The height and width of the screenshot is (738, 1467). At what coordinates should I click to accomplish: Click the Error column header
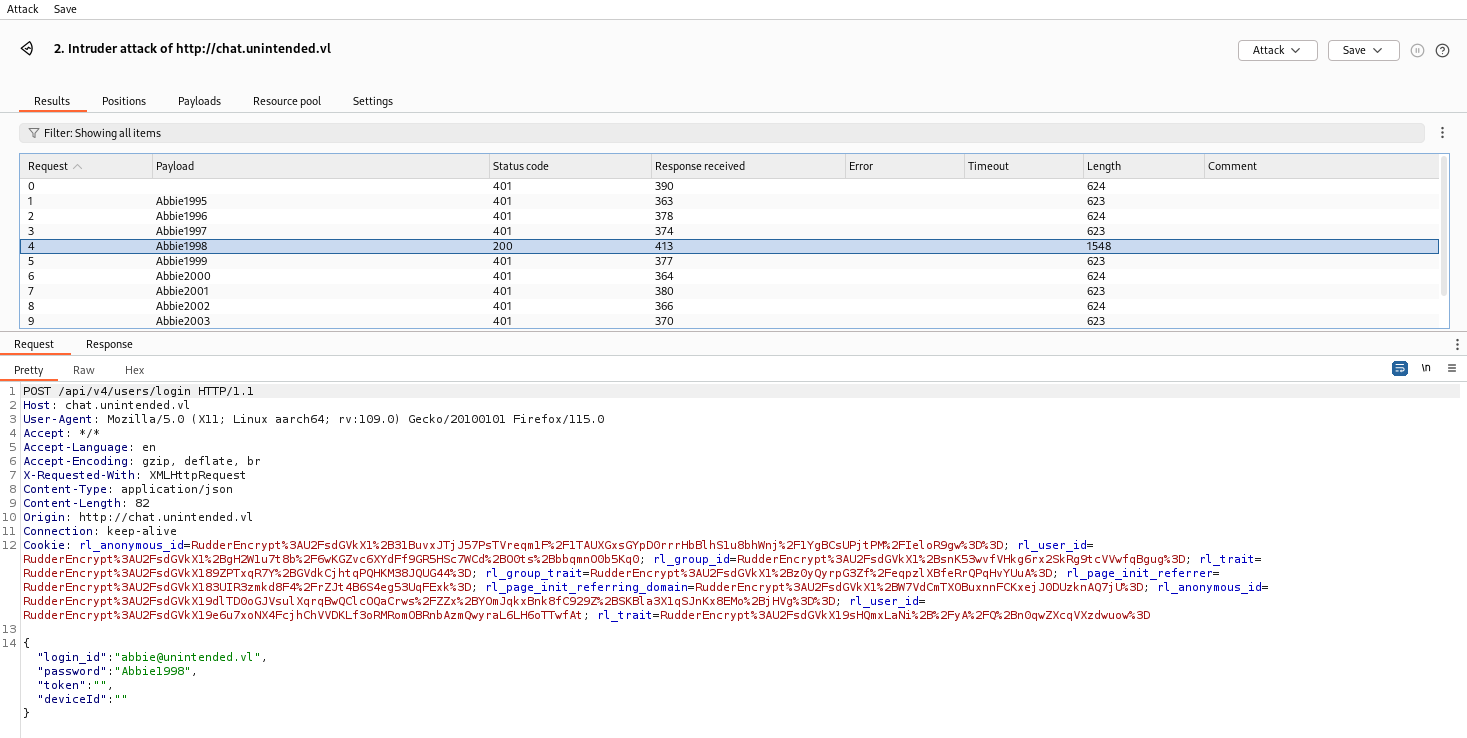(904, 166)
